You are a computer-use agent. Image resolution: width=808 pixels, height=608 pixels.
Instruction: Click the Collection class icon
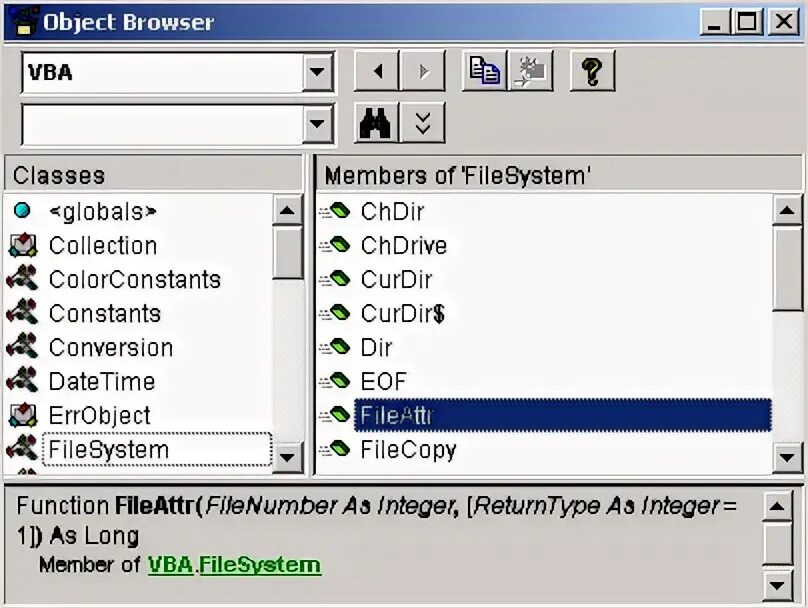coord(23,245)
